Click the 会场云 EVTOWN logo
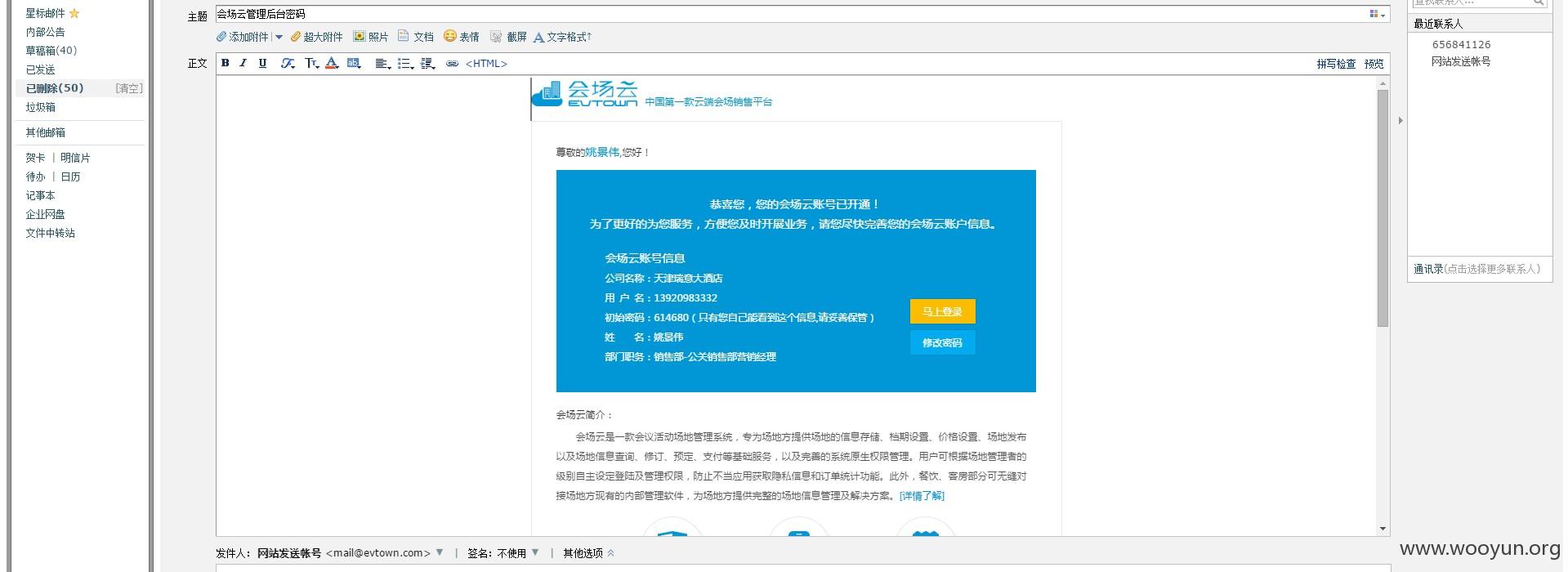 coord(585,93)
